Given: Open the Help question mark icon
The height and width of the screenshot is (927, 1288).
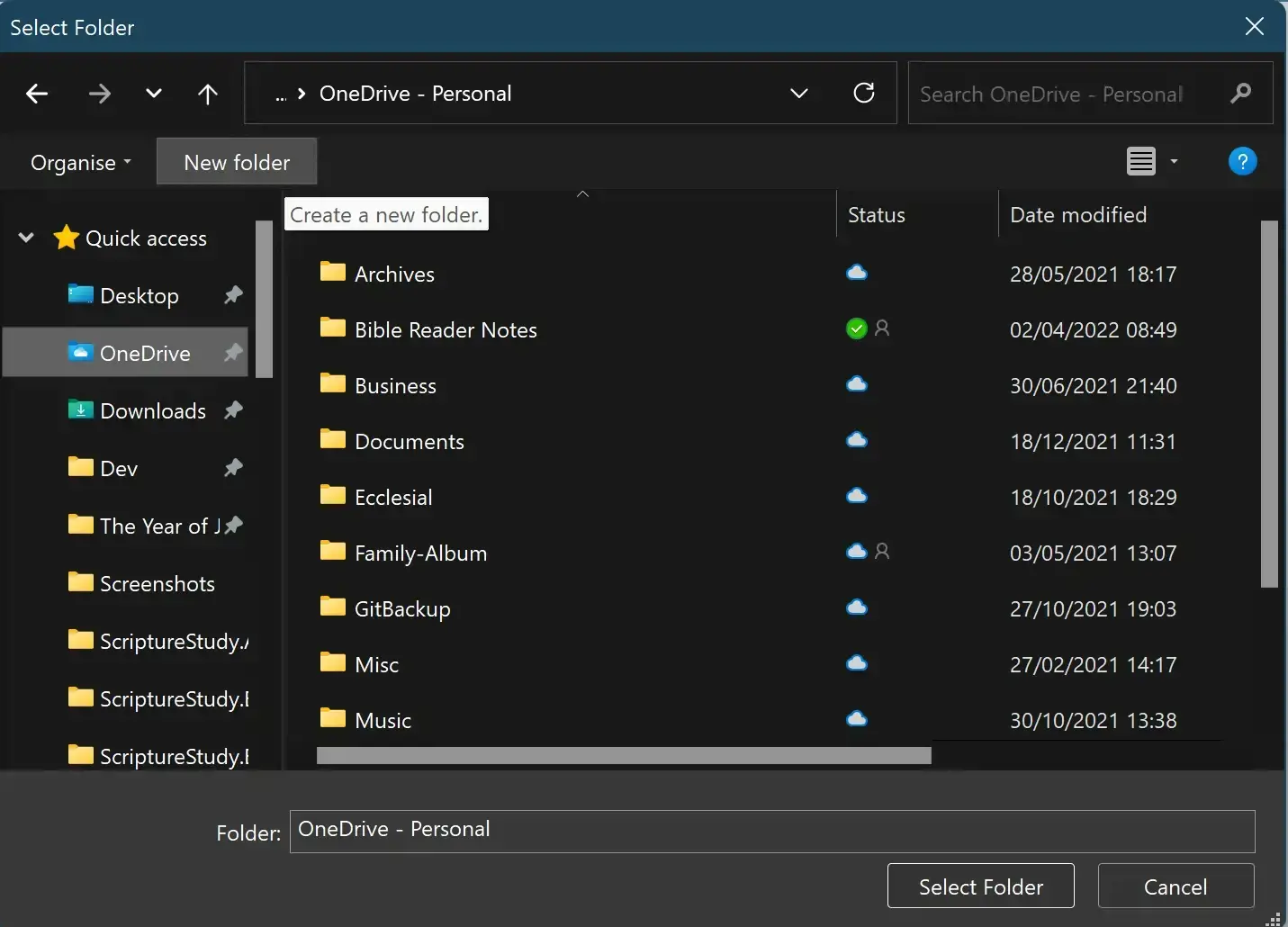Looking at the screenshot, I should (x=1242, y=161).
